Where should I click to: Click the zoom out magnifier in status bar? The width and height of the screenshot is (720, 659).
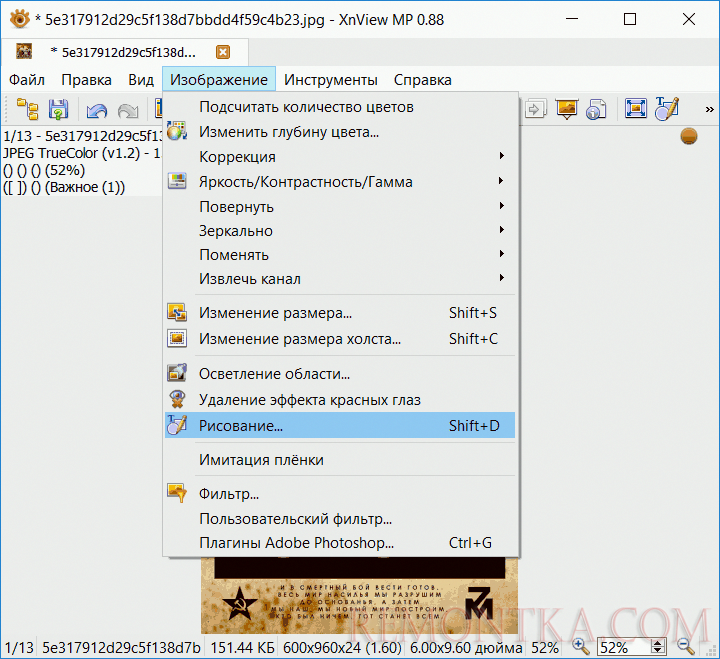click(686, 647)
